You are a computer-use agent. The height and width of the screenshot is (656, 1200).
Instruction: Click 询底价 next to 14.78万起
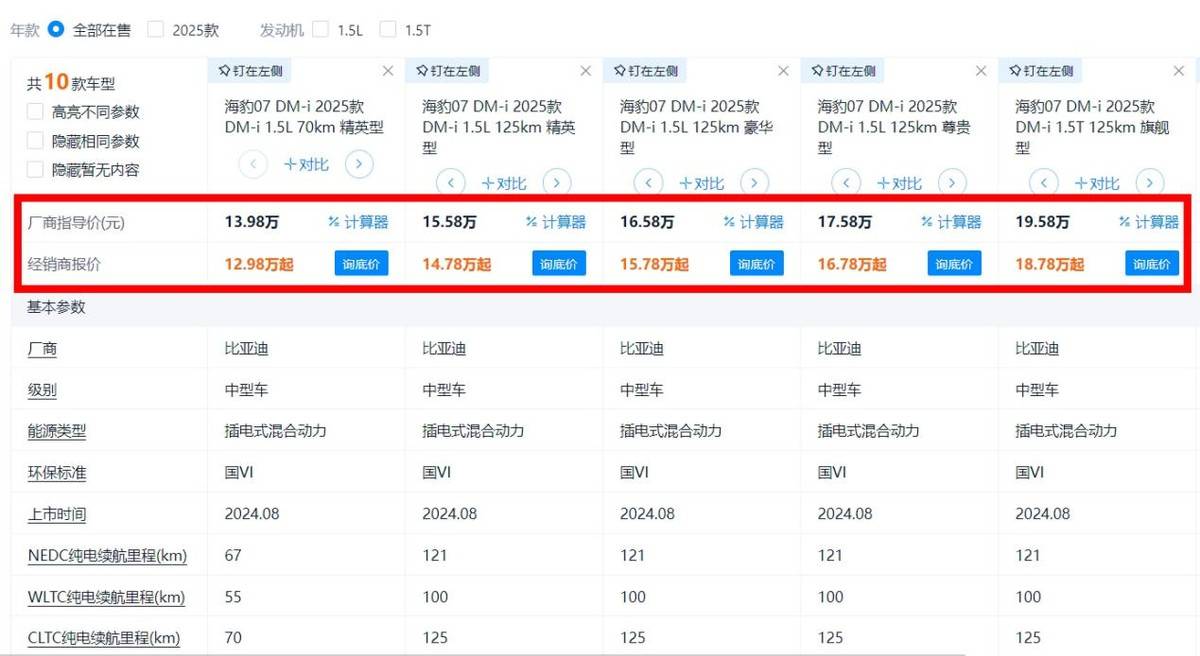(559, 264)
